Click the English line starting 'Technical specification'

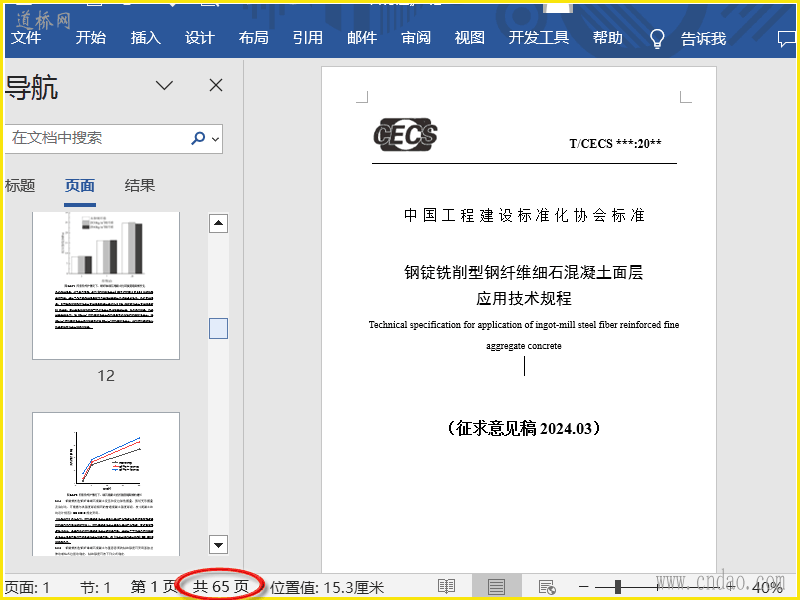pos(524,324)
